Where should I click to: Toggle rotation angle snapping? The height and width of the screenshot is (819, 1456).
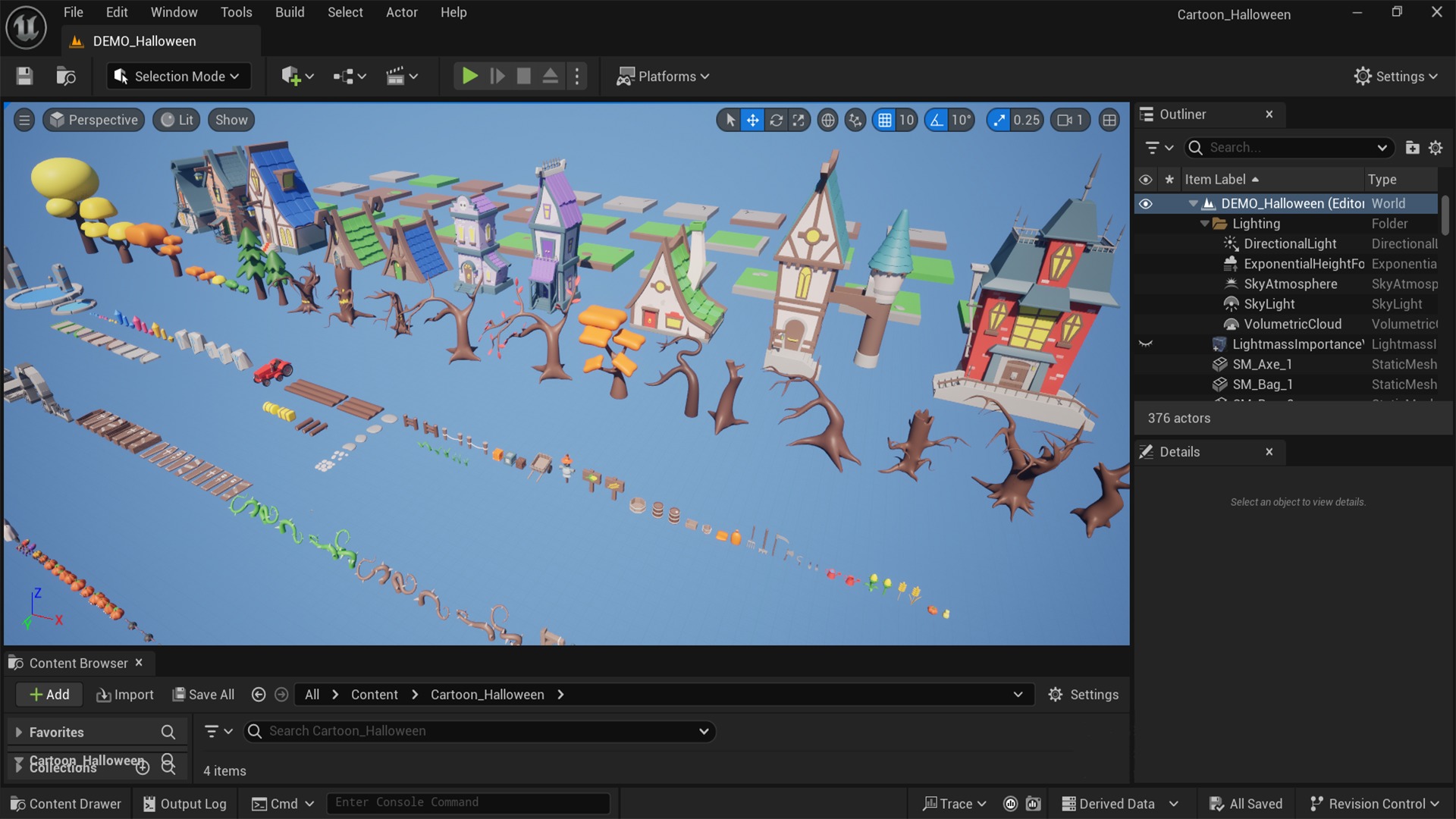pyautogui.click(x=937, y=120)
